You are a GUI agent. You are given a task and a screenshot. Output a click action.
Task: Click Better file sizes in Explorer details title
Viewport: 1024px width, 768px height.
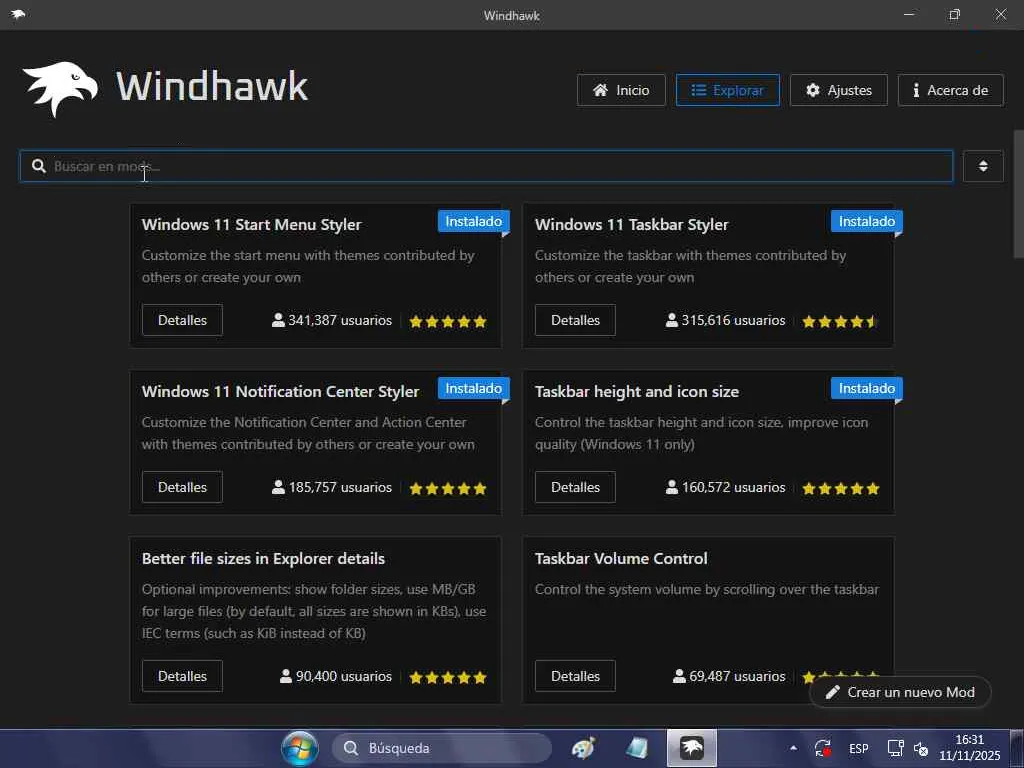263,559
